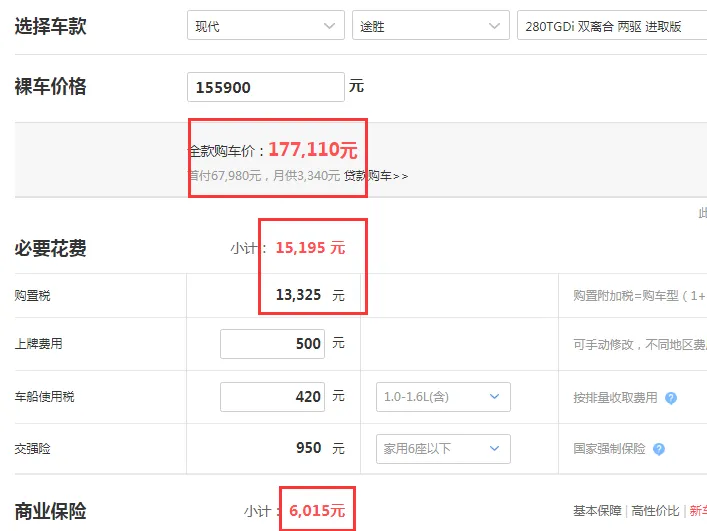The image size is (707, 531).
Task: Select the 高性价比 insurance plan tab
Action: (655, 511)
